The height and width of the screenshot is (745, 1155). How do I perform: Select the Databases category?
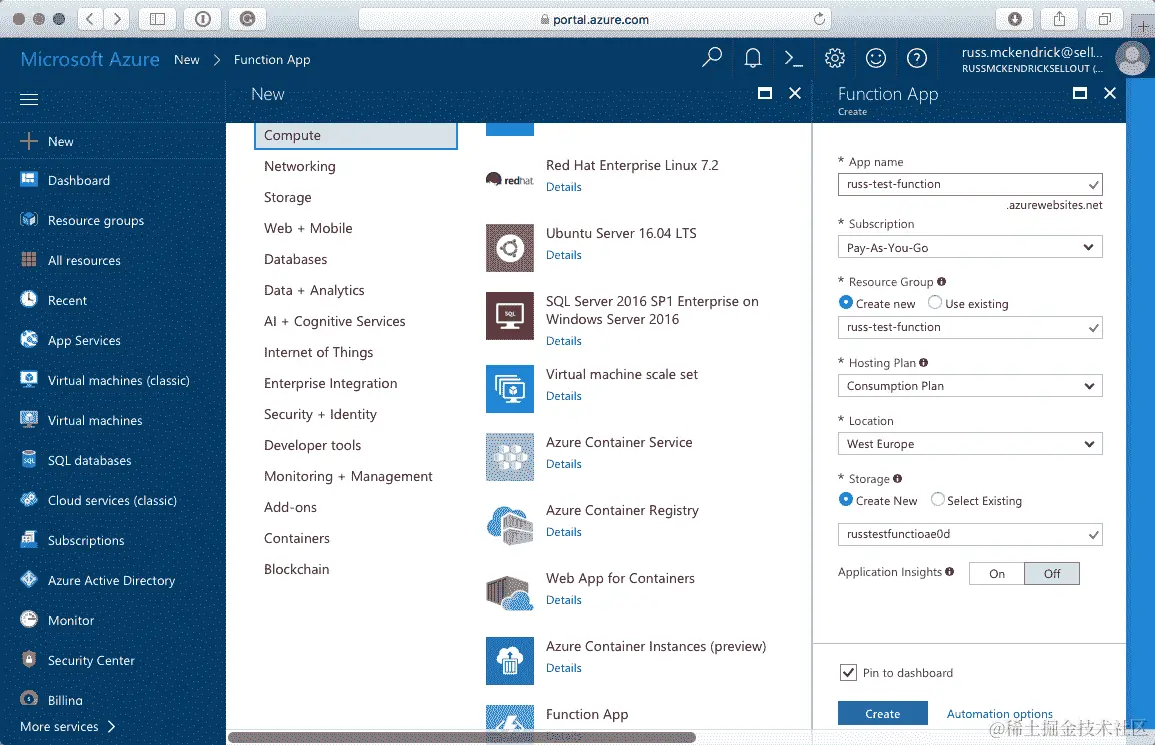[295, 259]
